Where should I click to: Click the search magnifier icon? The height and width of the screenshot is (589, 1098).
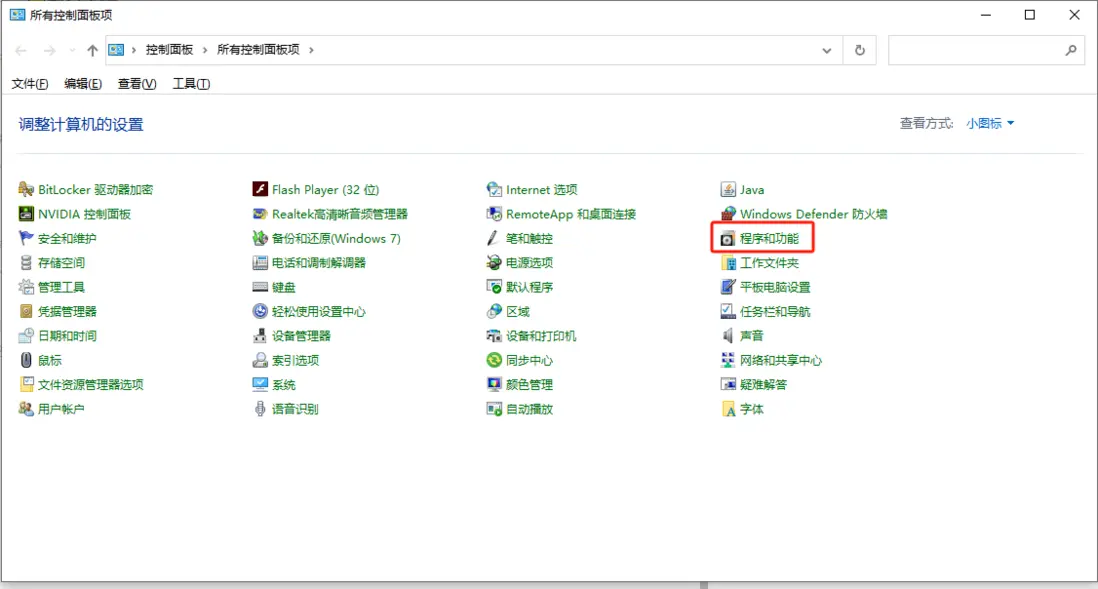point(1071,50)
